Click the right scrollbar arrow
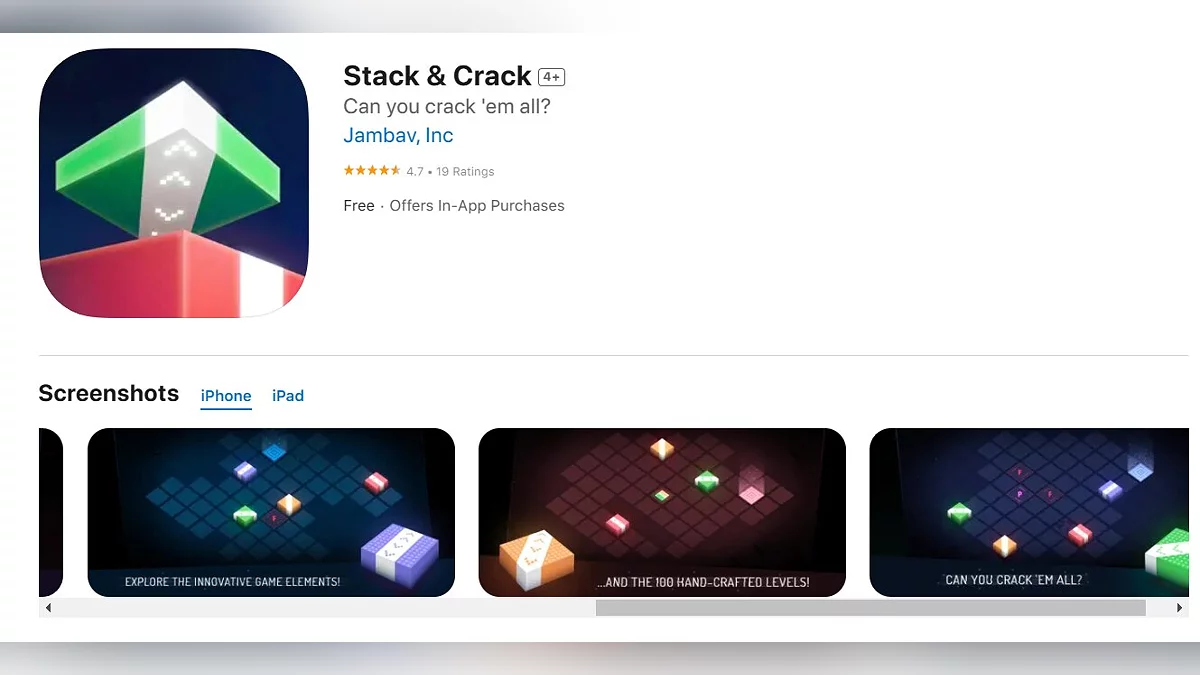Screen dimensions: 1200x675 1181,608
